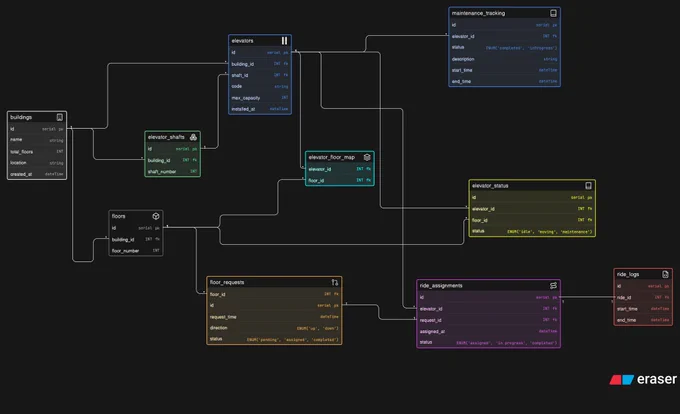Click floor_id field in elevator_status table
680x414 pixels.
point(532,220)
